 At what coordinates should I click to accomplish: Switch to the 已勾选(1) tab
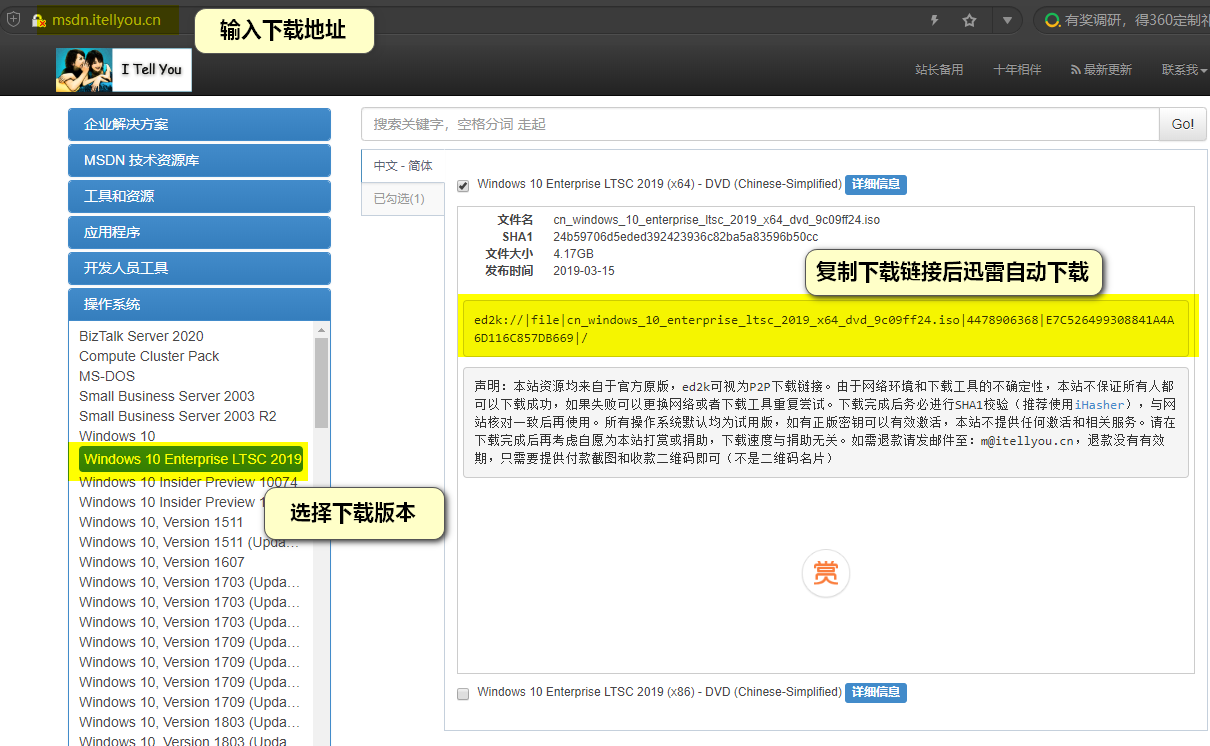tap(403, 199)
